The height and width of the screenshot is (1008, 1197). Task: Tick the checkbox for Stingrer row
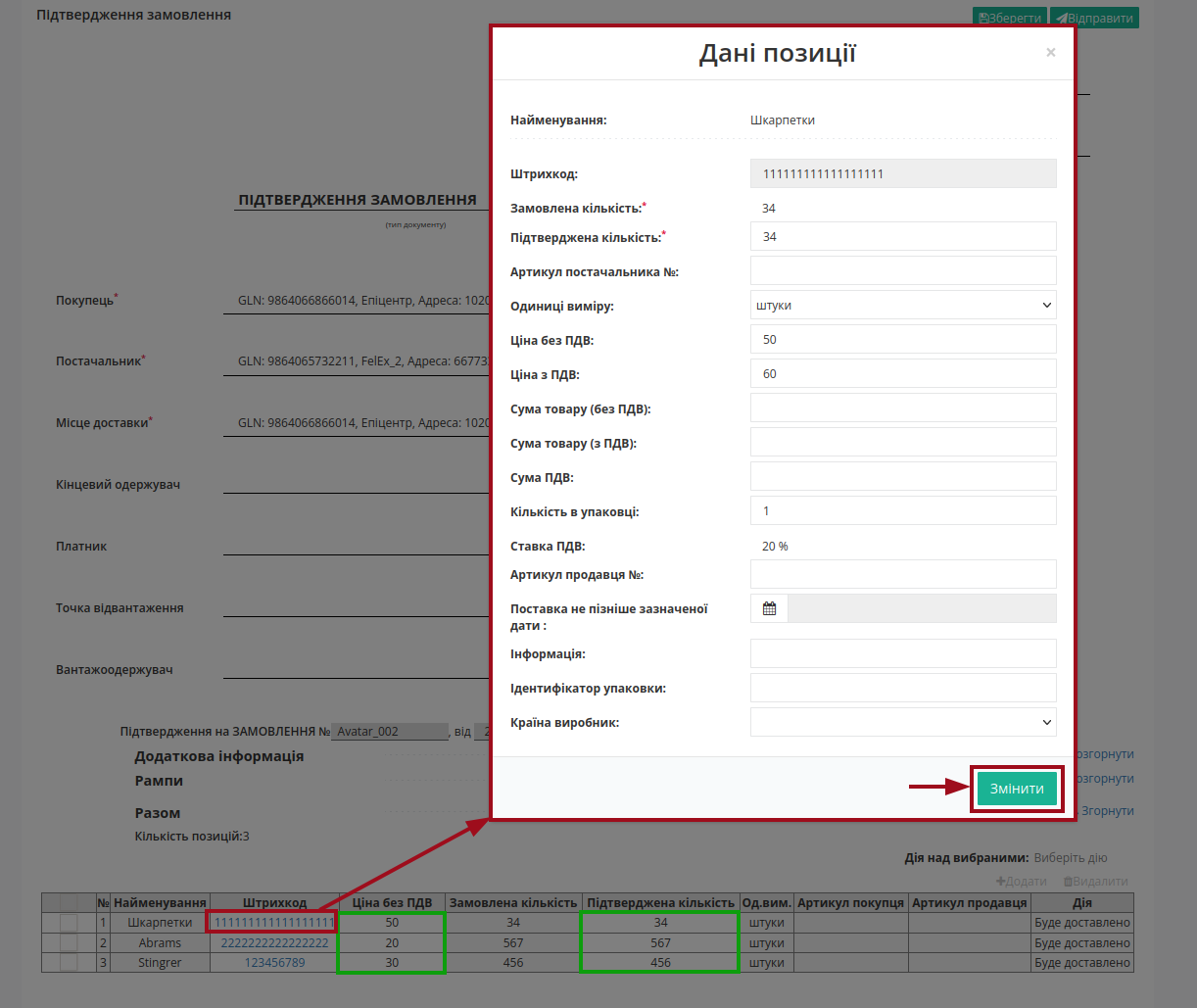coord(69,962)
